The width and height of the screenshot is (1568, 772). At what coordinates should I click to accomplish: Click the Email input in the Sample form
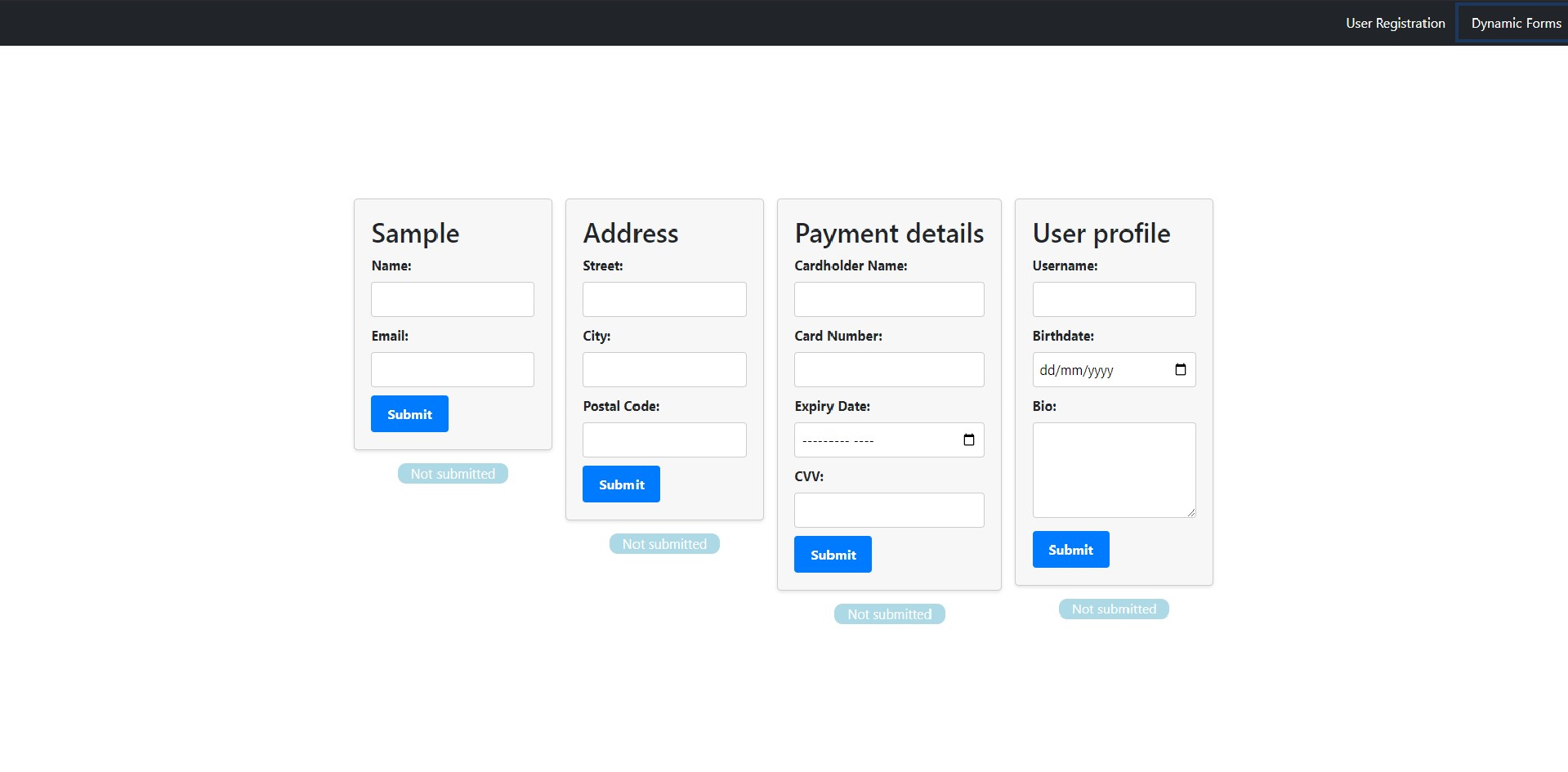pos(452,369)
